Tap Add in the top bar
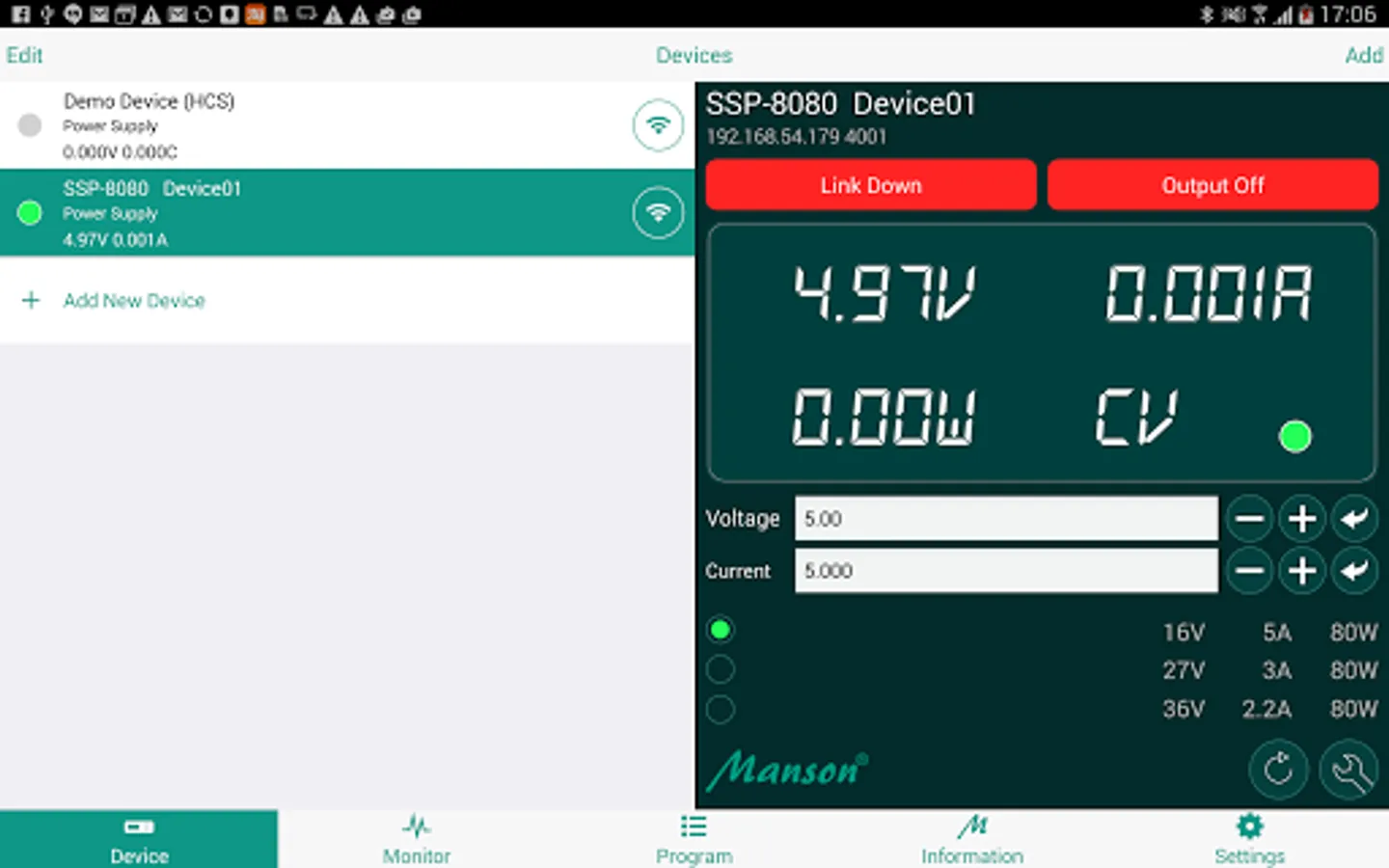This screenshot has height=868, width=1389. 1364,55
